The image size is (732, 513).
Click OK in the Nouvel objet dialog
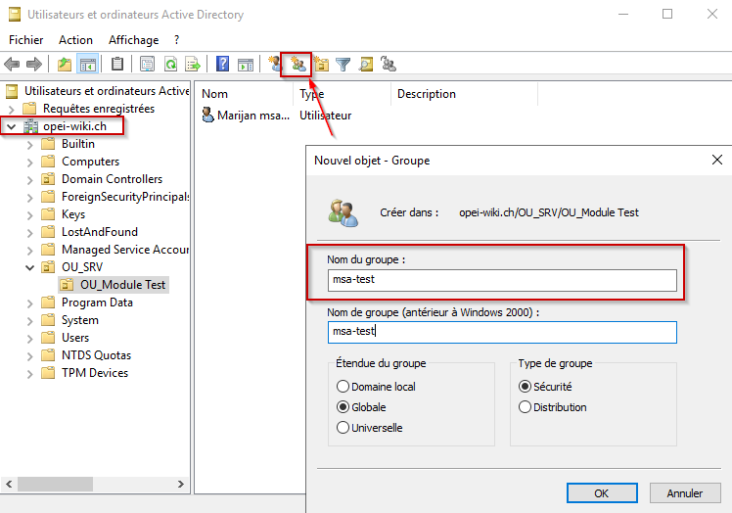point(602,493)
